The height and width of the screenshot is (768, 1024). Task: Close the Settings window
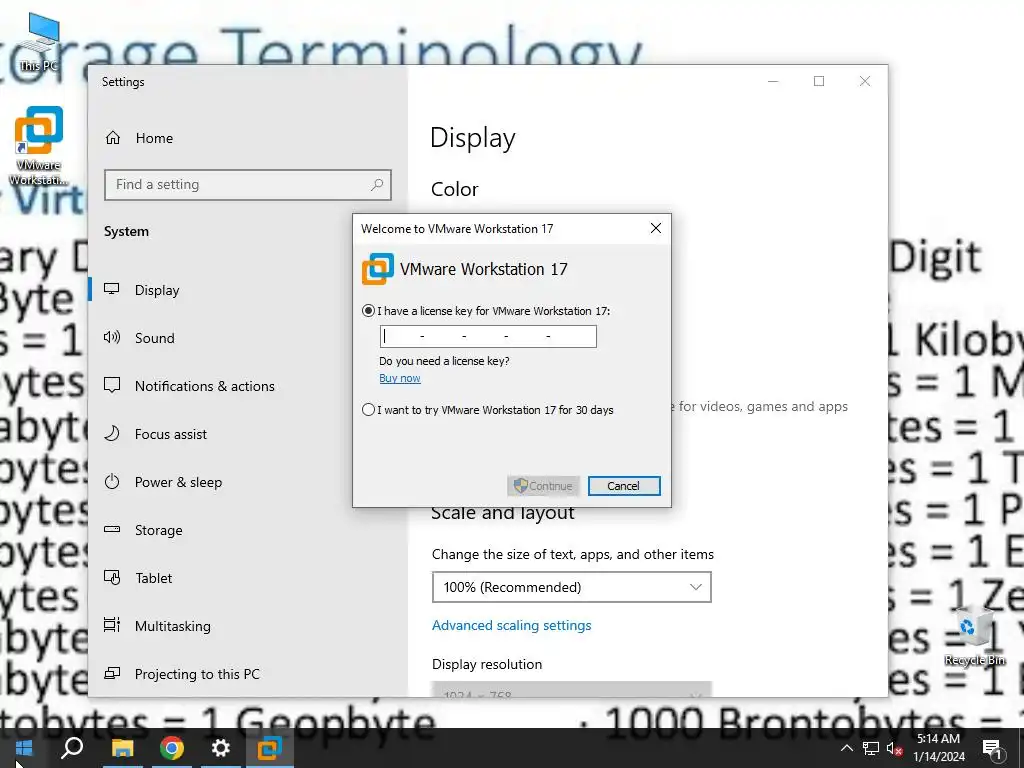[865, 81]
